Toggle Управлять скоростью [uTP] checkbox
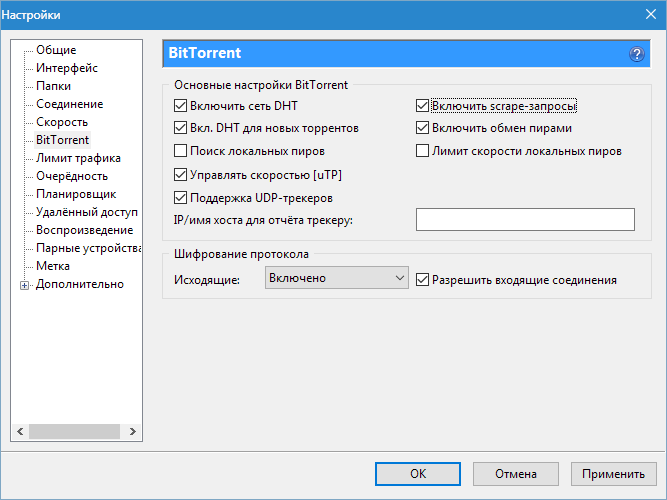 [180, 174]
